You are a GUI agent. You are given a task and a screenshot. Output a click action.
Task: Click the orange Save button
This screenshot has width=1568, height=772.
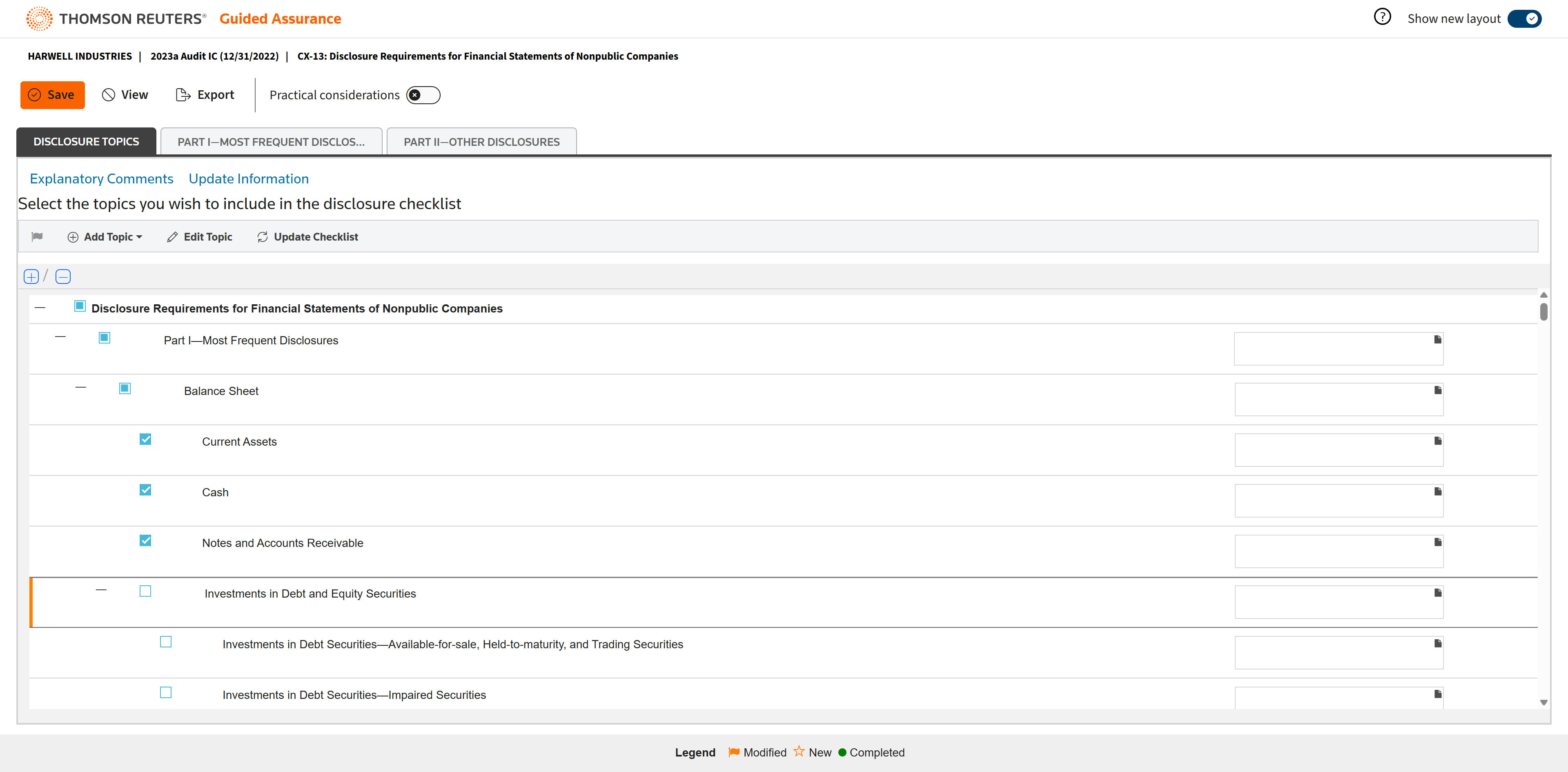coord(52,95)
